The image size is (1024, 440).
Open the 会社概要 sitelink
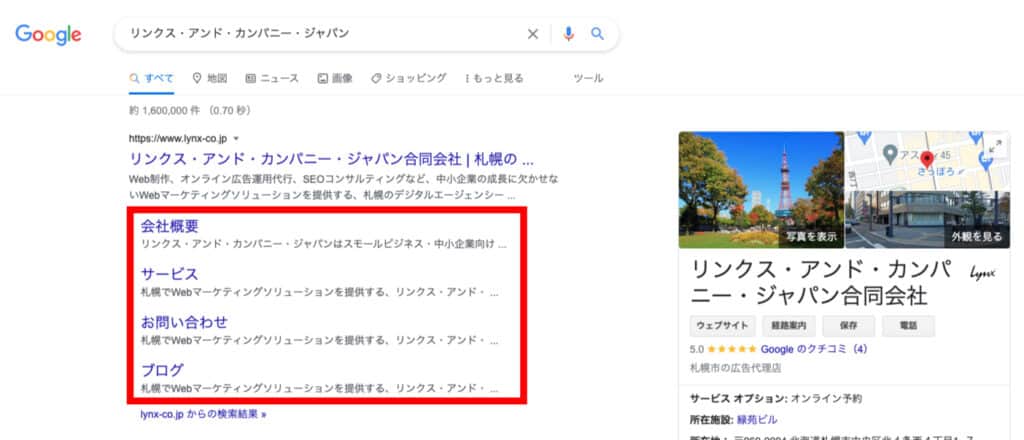(x=170, y=227)
